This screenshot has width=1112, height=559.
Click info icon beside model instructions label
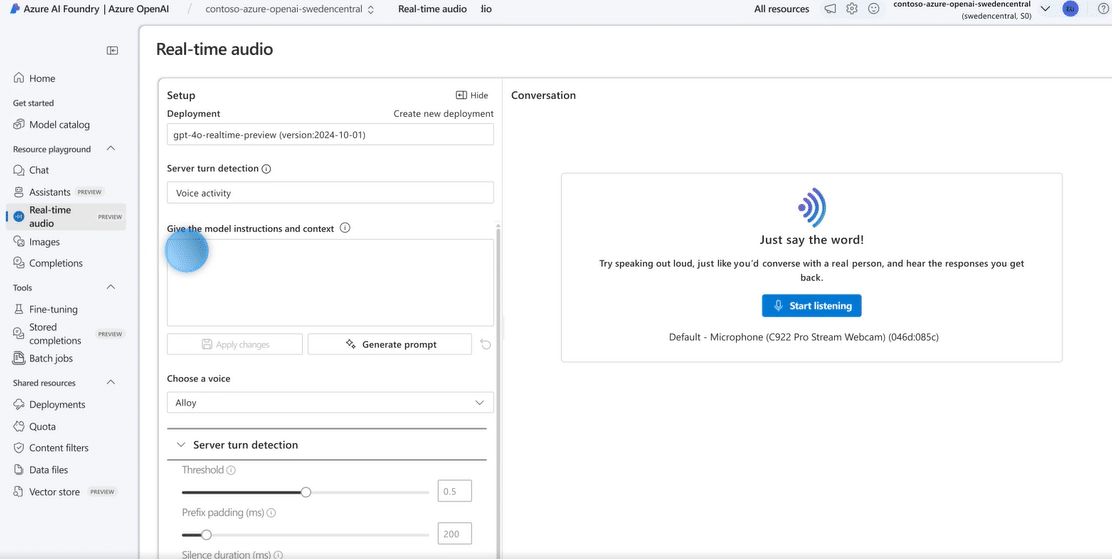345,228
